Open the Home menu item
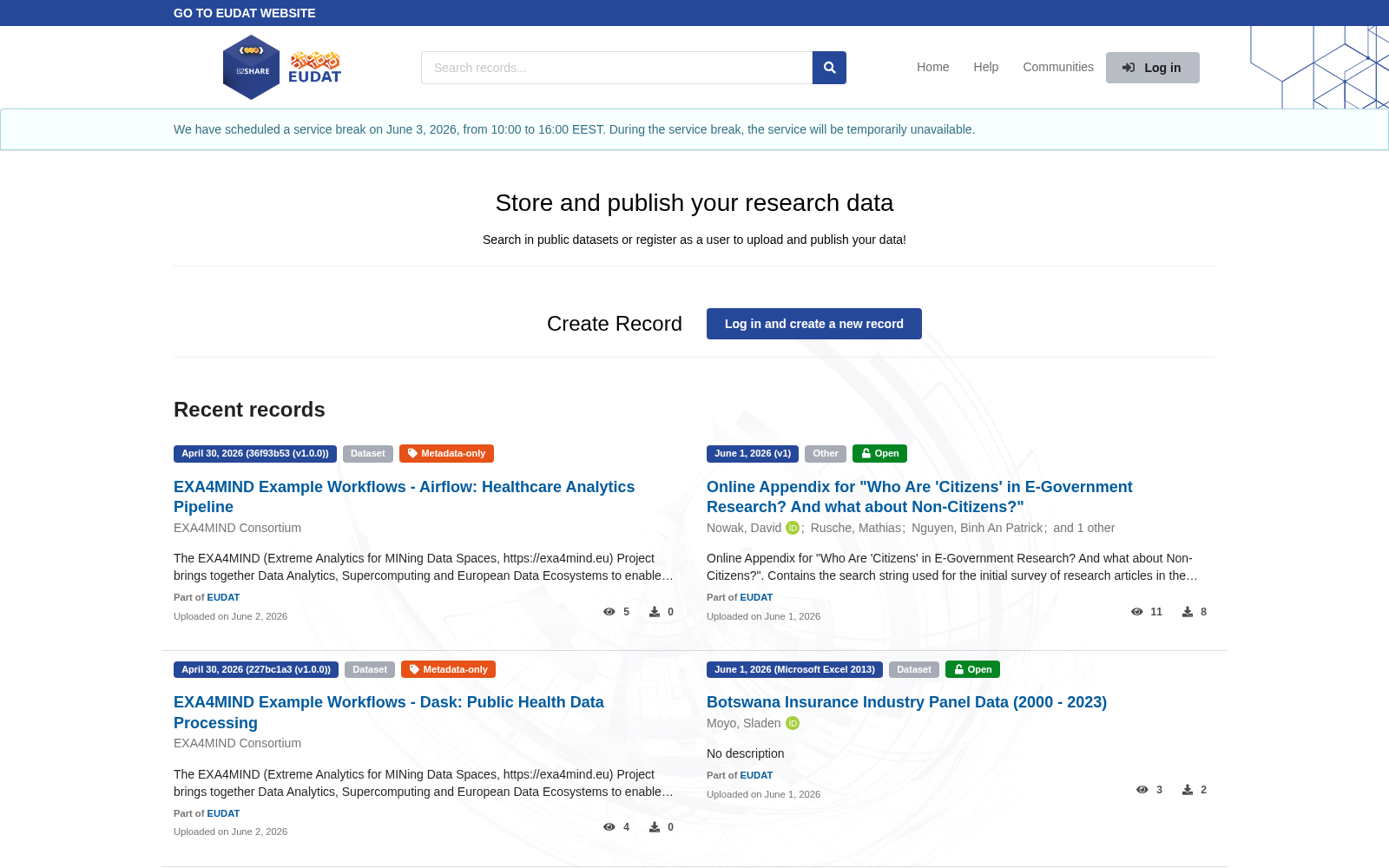This screenshot has width=1389, height=868. (x=932, y=67)
